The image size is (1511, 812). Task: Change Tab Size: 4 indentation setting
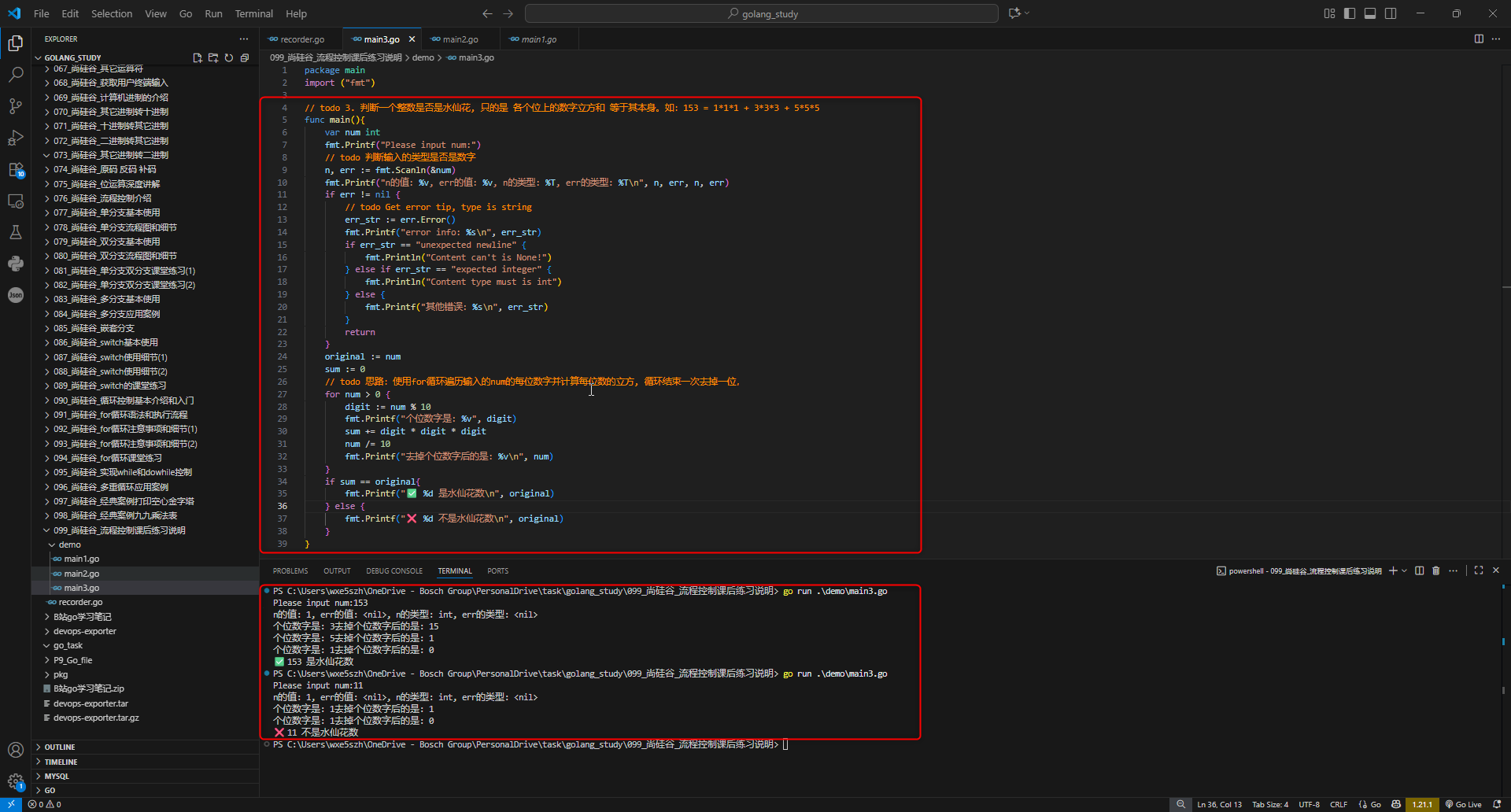1270,804
